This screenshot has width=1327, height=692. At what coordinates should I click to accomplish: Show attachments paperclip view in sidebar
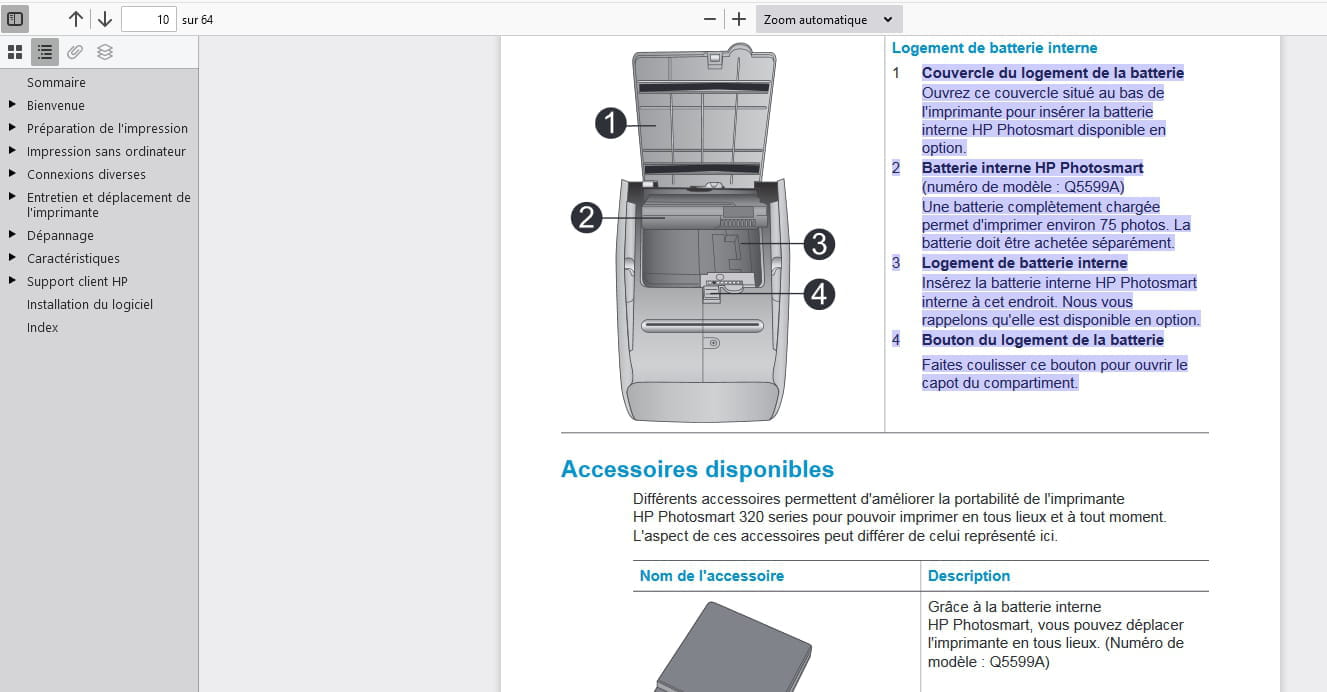(x=75, y=52)
